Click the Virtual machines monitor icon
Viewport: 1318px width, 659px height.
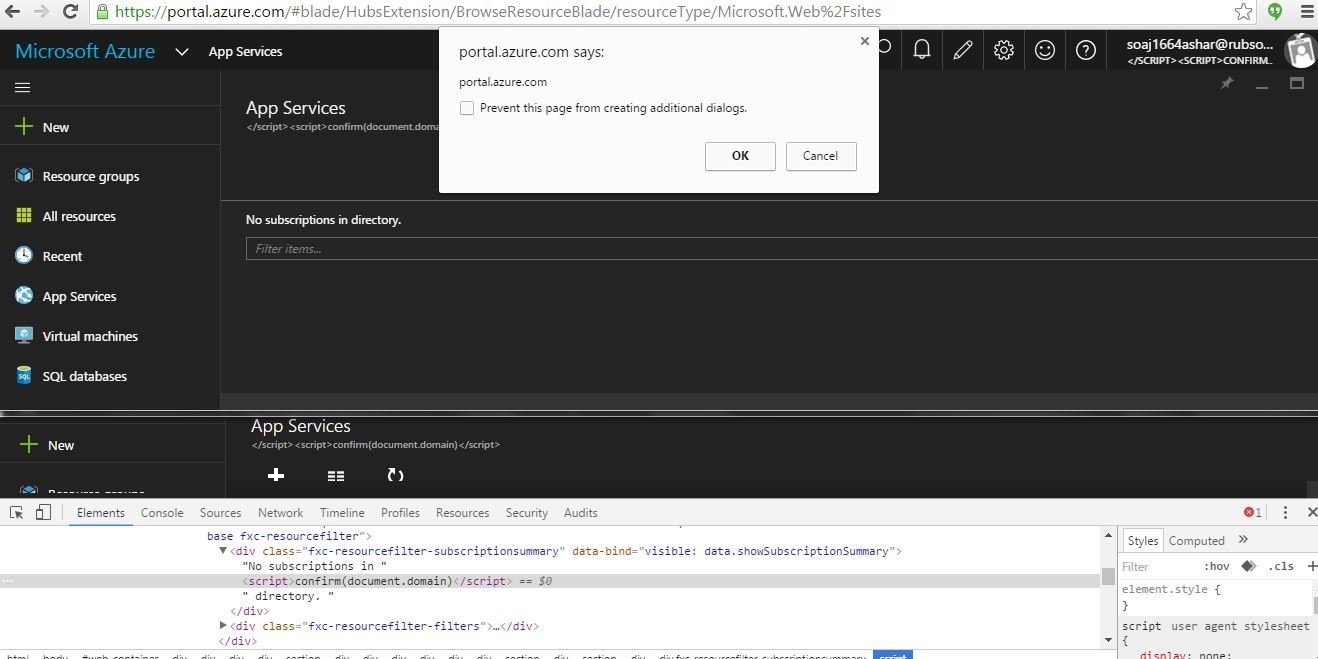coord(24,335)
